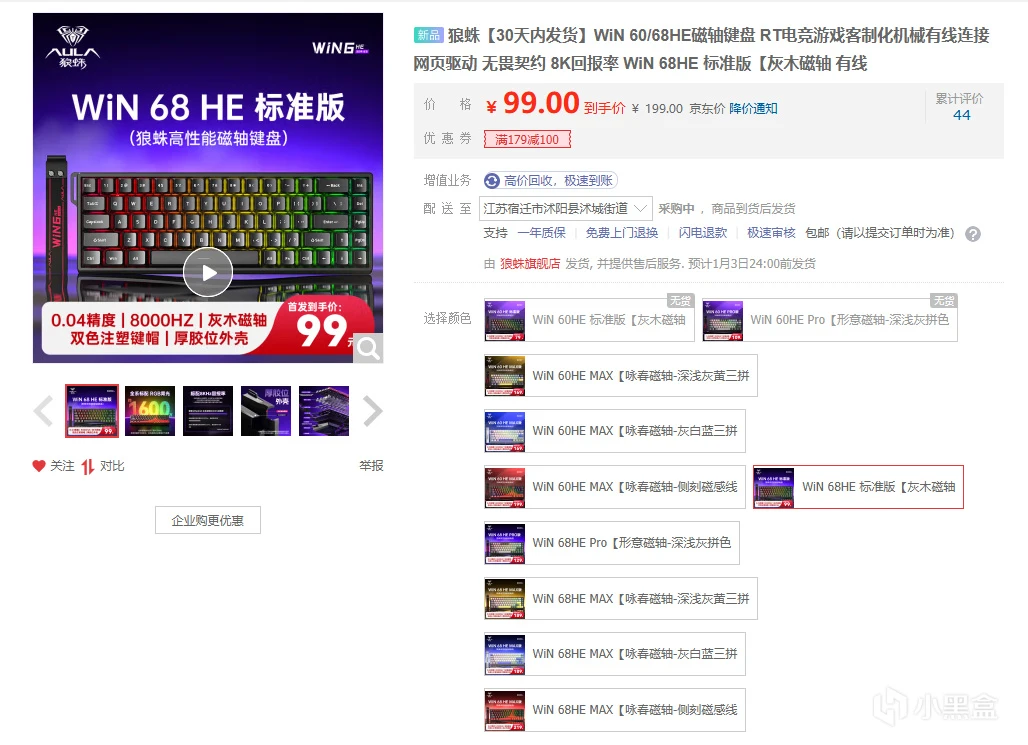Click the compare icon next to 对比
Image resolution: width=1028 pixels, height=745 pixels.
click(x=88, y=466)
